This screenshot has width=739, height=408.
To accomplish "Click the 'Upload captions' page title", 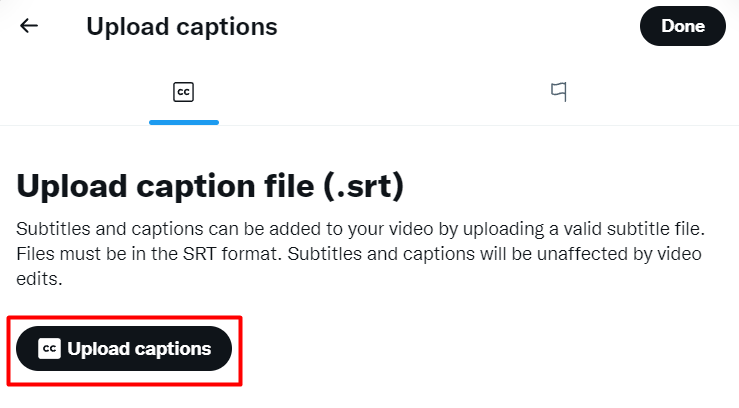I will (182, 26).
